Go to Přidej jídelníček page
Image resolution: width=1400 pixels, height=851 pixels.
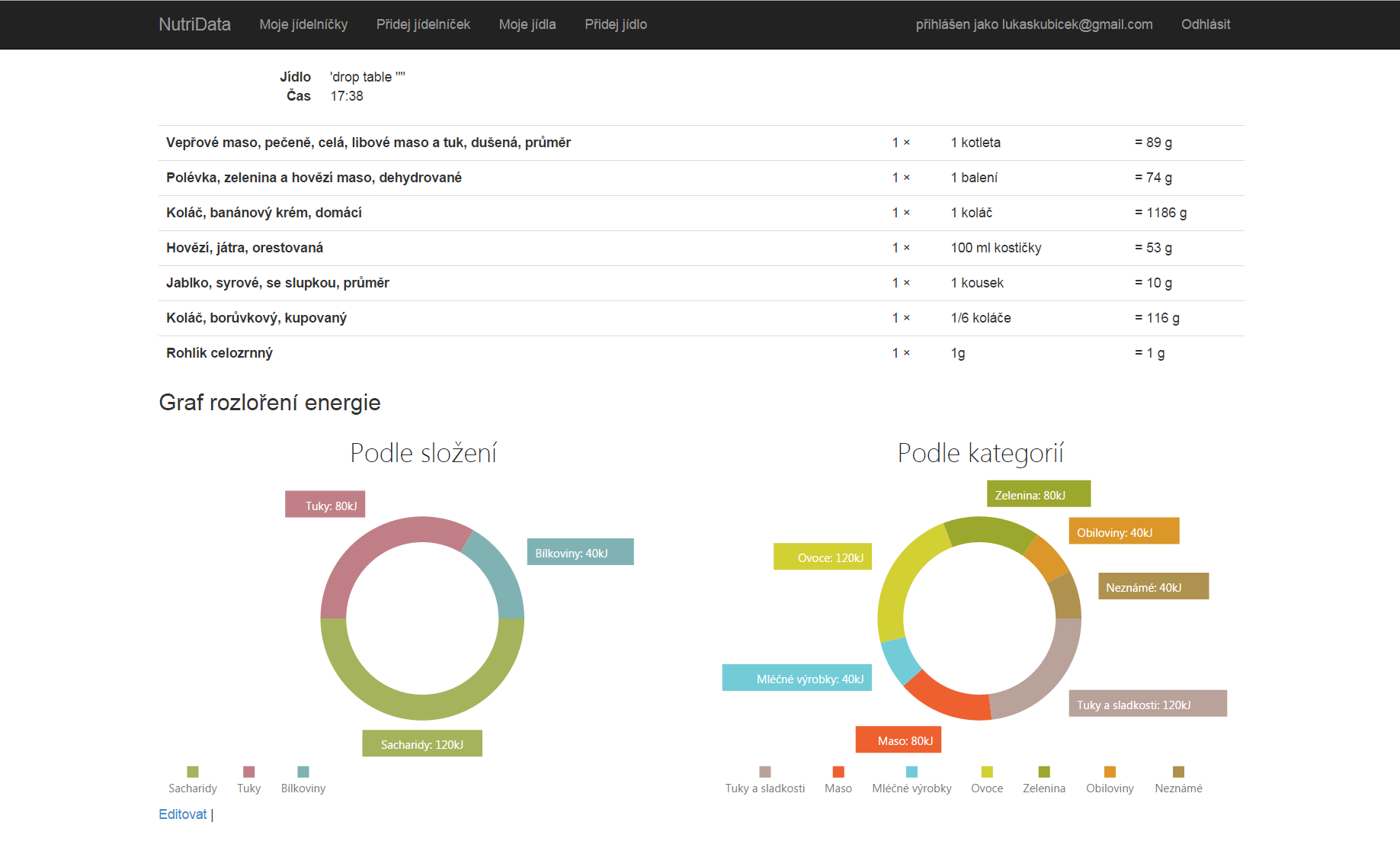[423, 24]
